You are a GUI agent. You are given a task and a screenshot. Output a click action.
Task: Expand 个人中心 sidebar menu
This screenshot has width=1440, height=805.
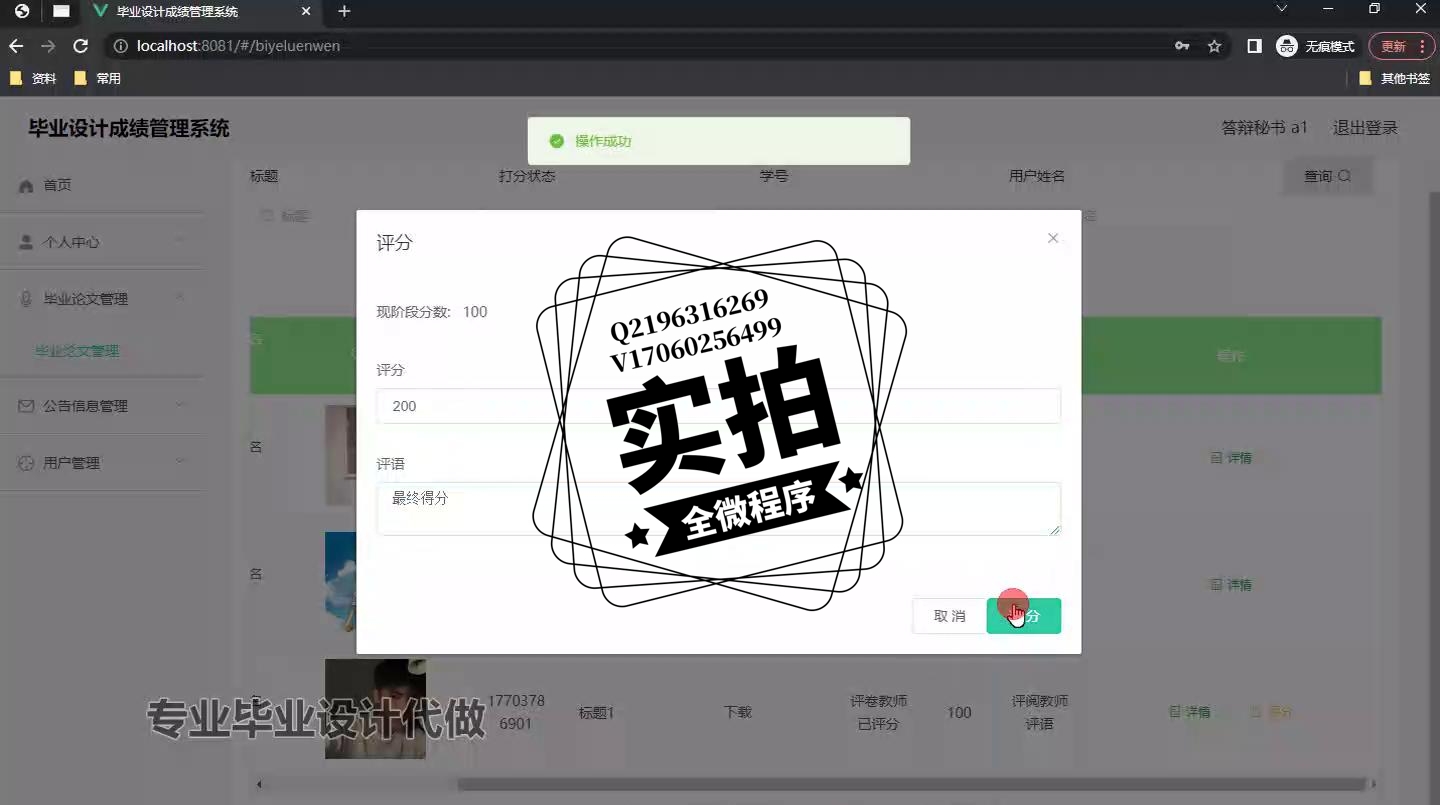click(x=102, y=242)
